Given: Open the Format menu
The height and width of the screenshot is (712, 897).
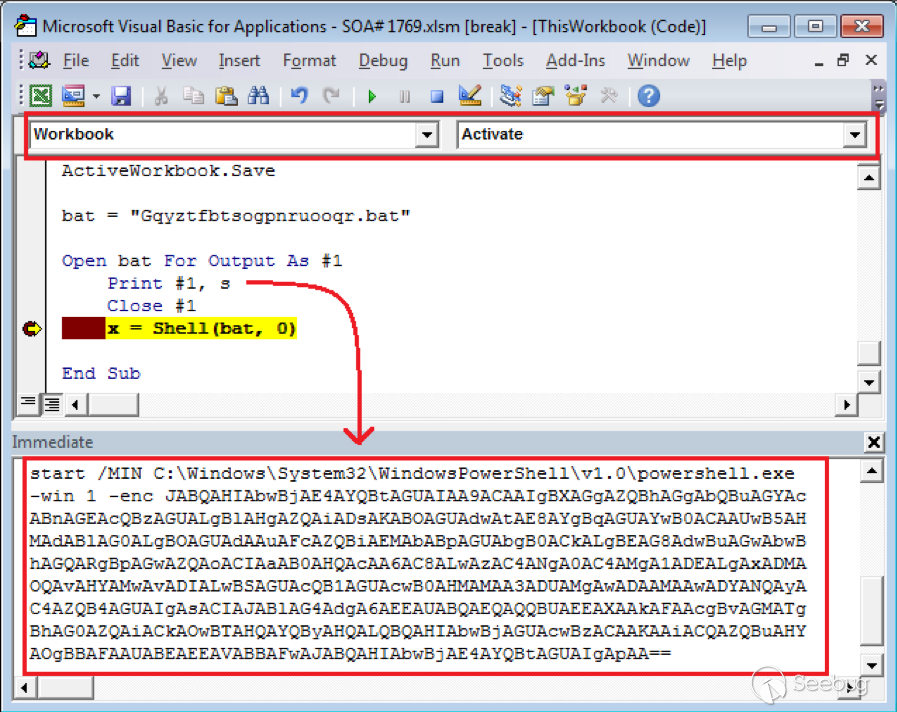Looking at the screenshot, I should pos(309,61).
